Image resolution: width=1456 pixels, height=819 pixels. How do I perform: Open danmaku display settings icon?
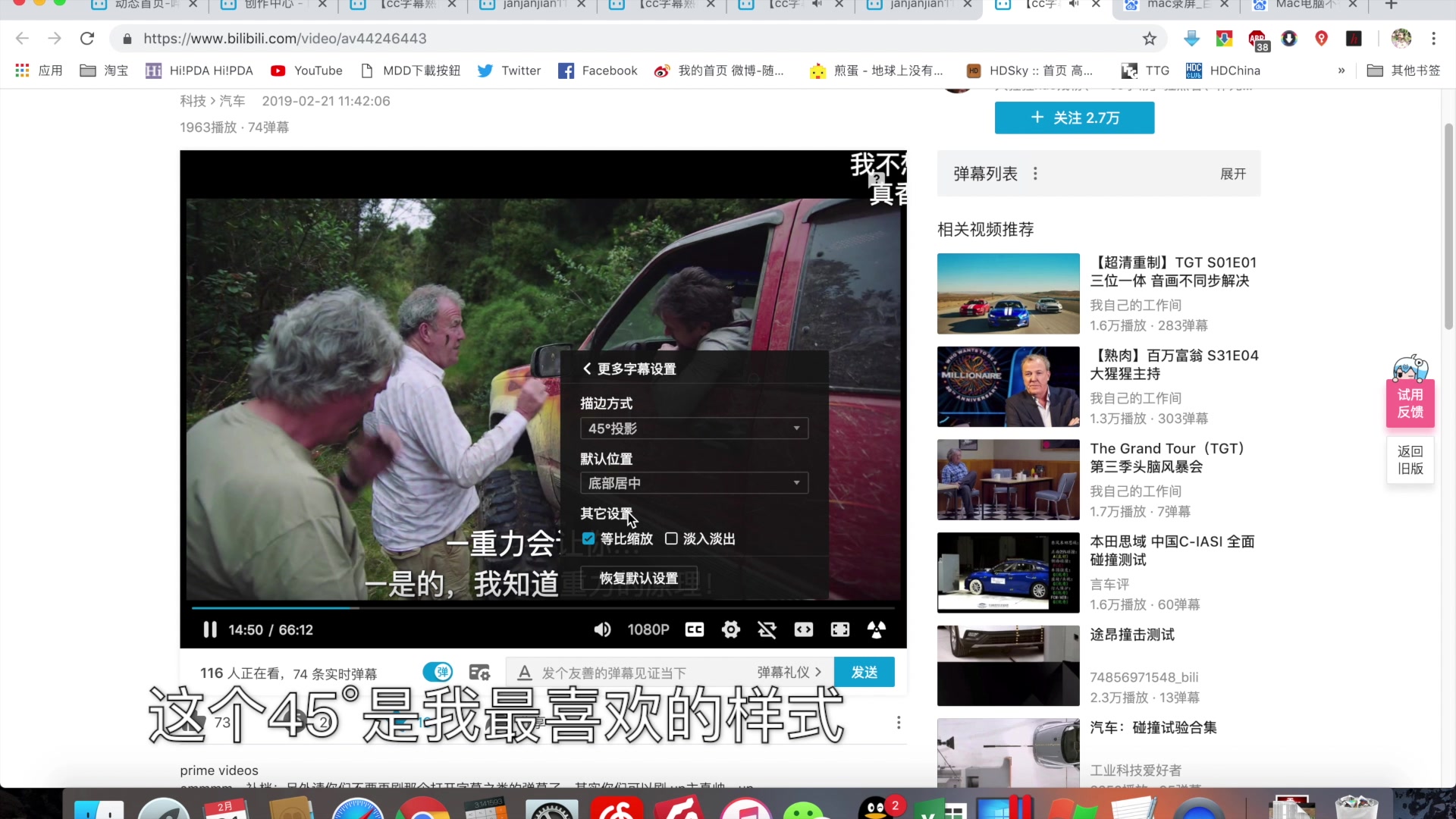point(479,673)
